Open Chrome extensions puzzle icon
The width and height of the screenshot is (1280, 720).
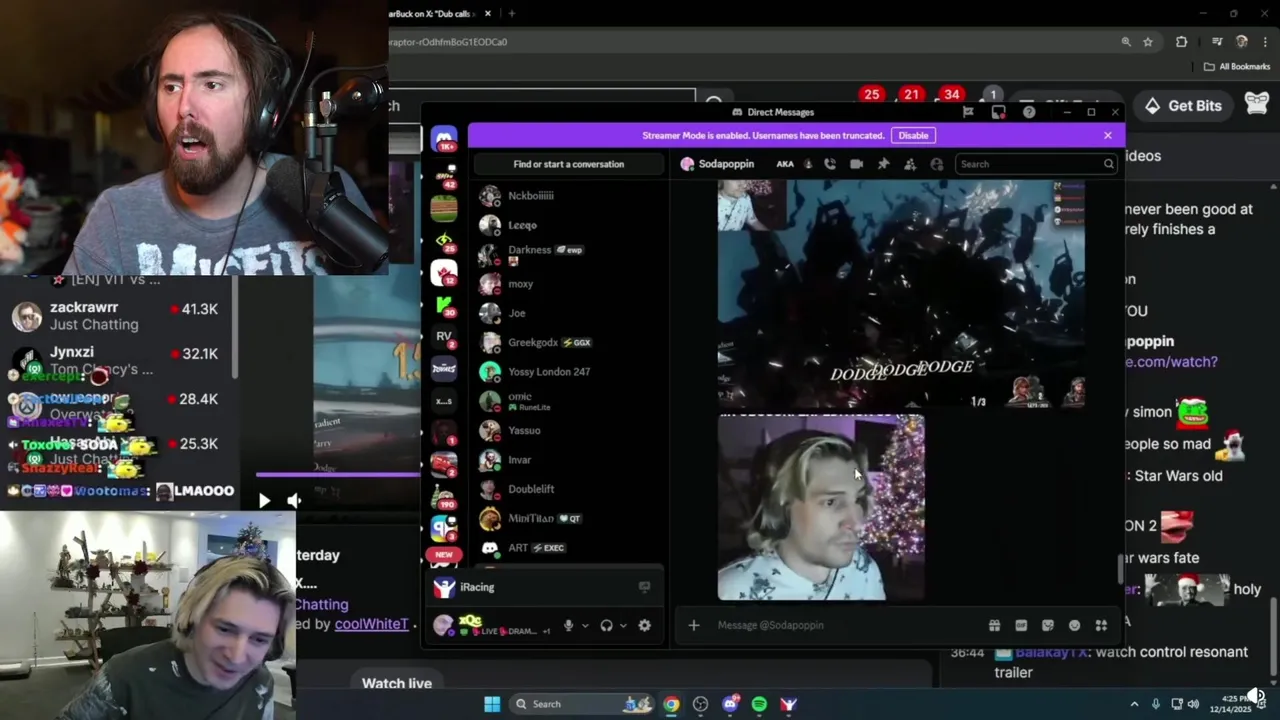coord(1181,42)
